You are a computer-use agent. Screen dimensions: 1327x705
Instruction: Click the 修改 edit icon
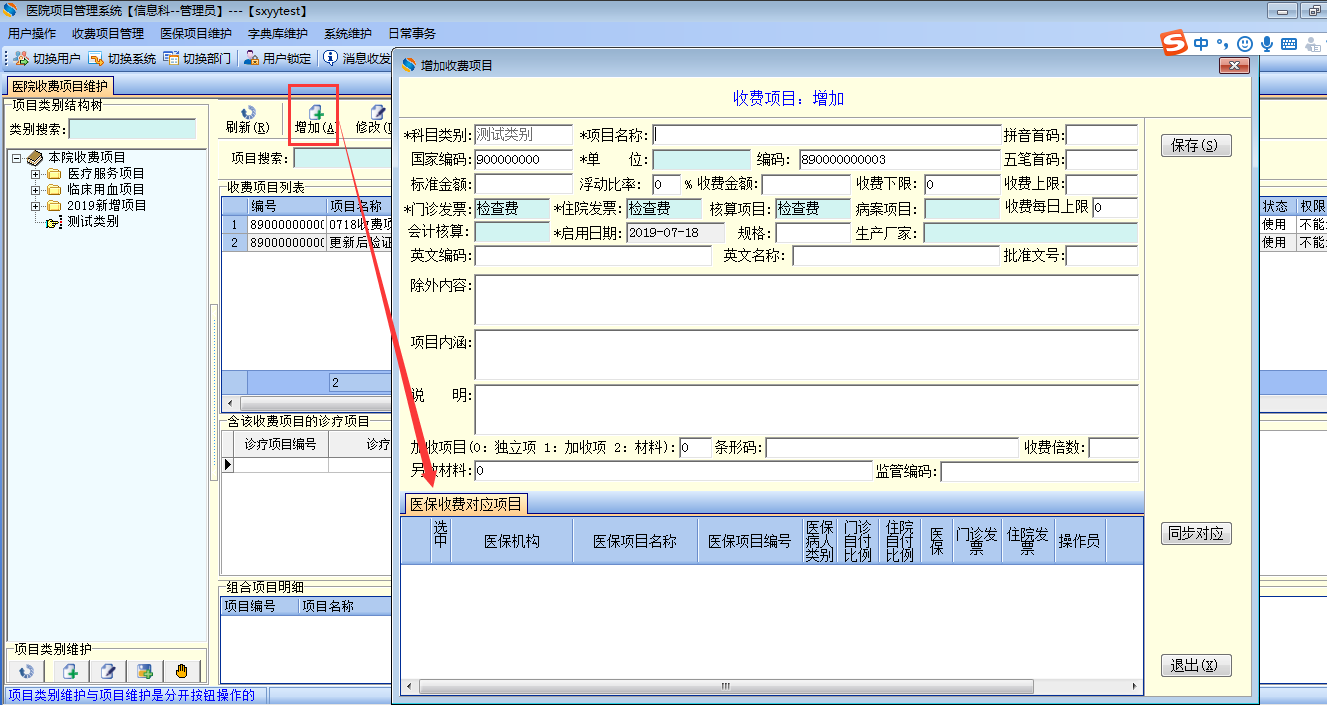point(378,112)
